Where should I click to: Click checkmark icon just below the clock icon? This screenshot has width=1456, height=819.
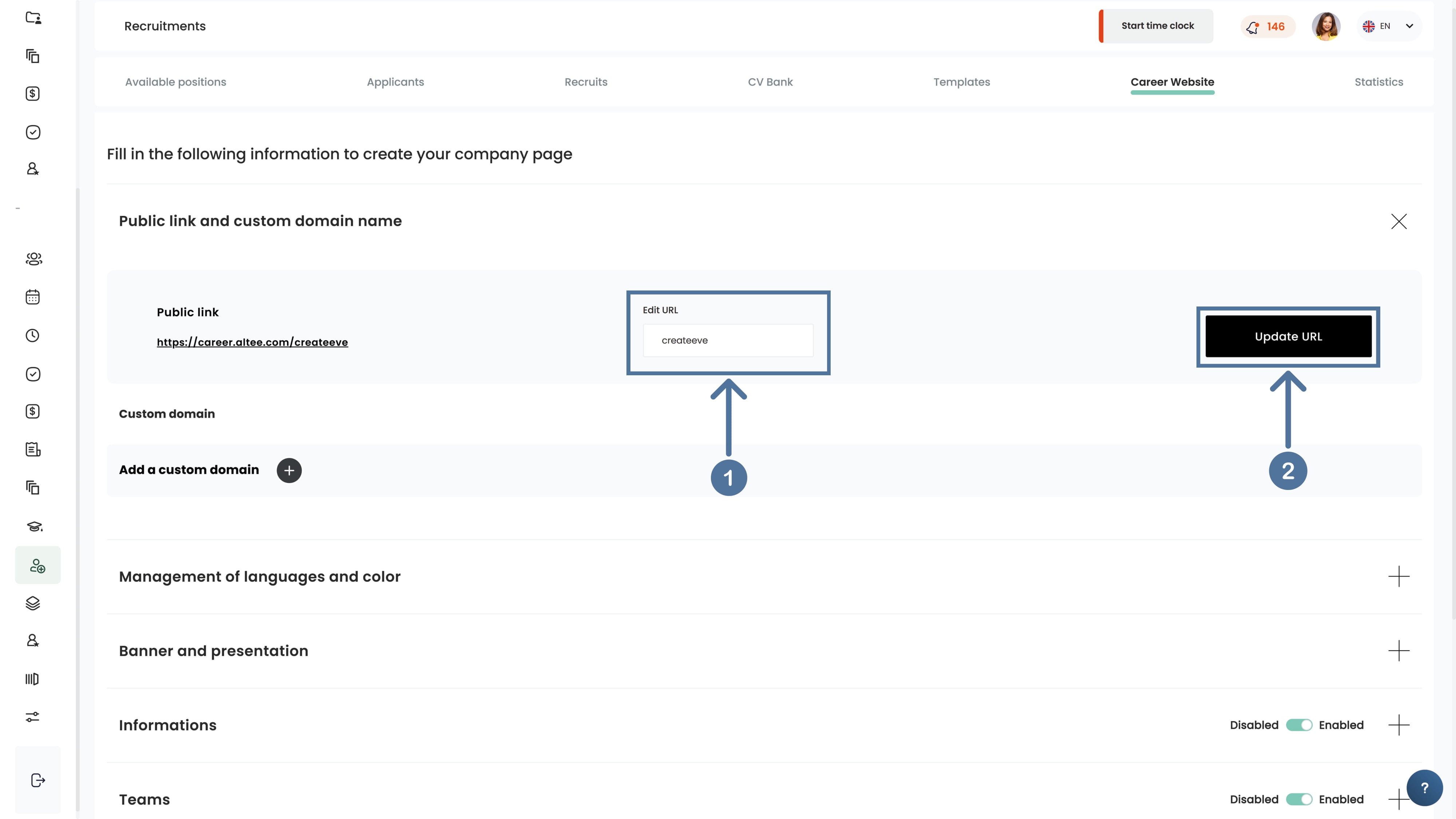[x=33, y=374]
